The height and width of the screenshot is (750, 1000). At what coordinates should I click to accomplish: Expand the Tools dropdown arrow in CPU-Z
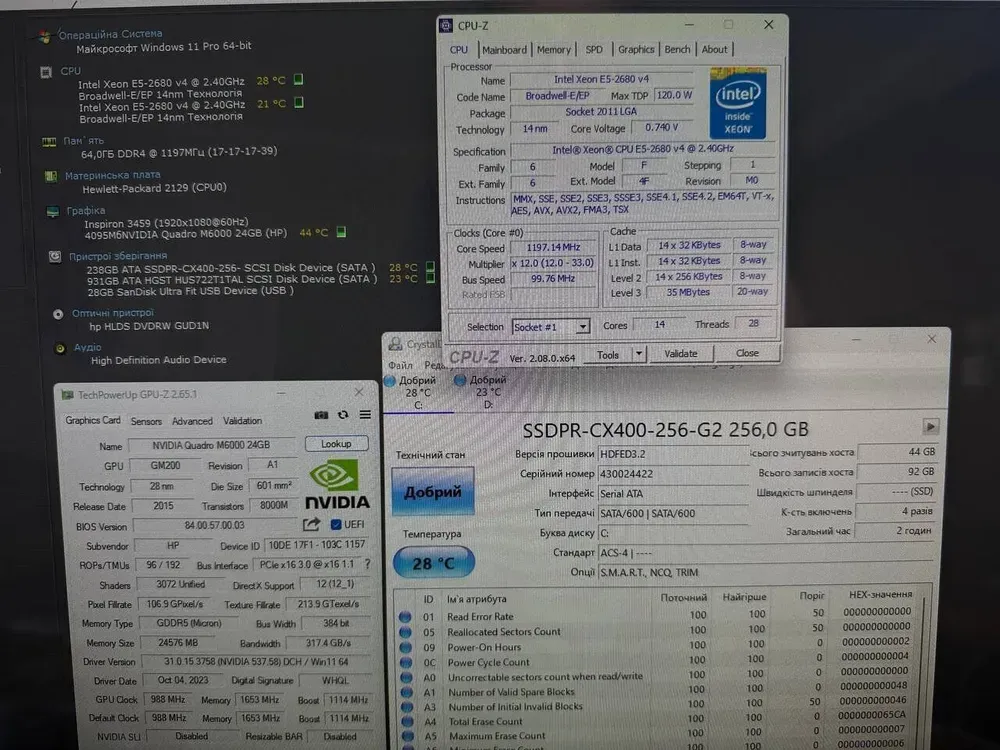[x=639, y=354]
